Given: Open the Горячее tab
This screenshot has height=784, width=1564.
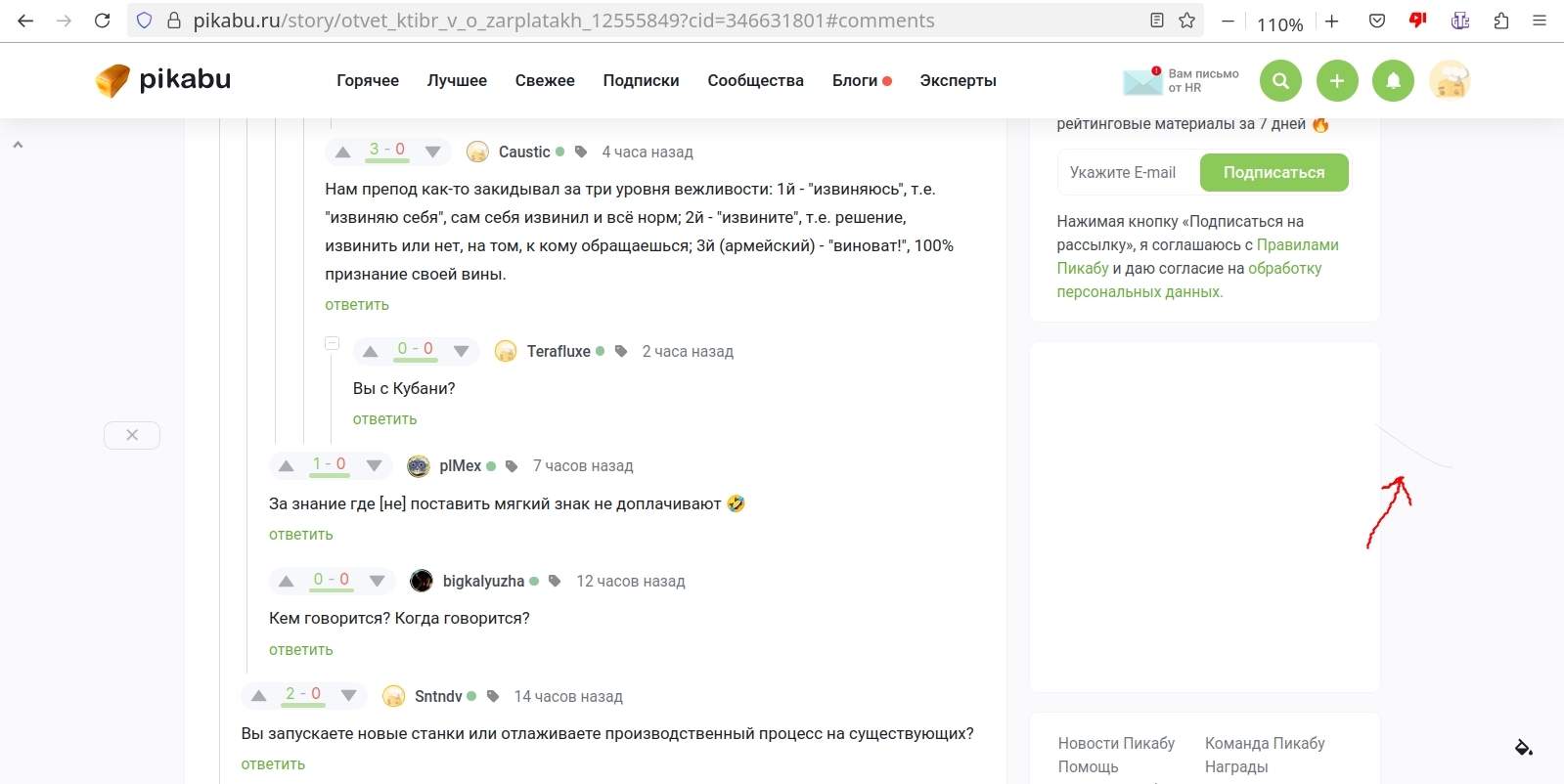Looking at the screenshot, I should point(368,81).
